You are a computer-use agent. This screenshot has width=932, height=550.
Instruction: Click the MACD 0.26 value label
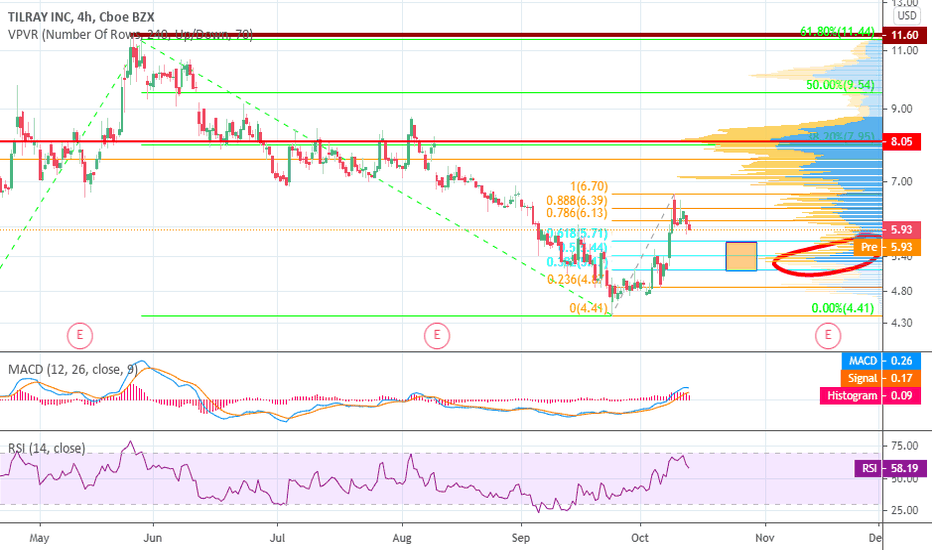(x=881, y=361)
